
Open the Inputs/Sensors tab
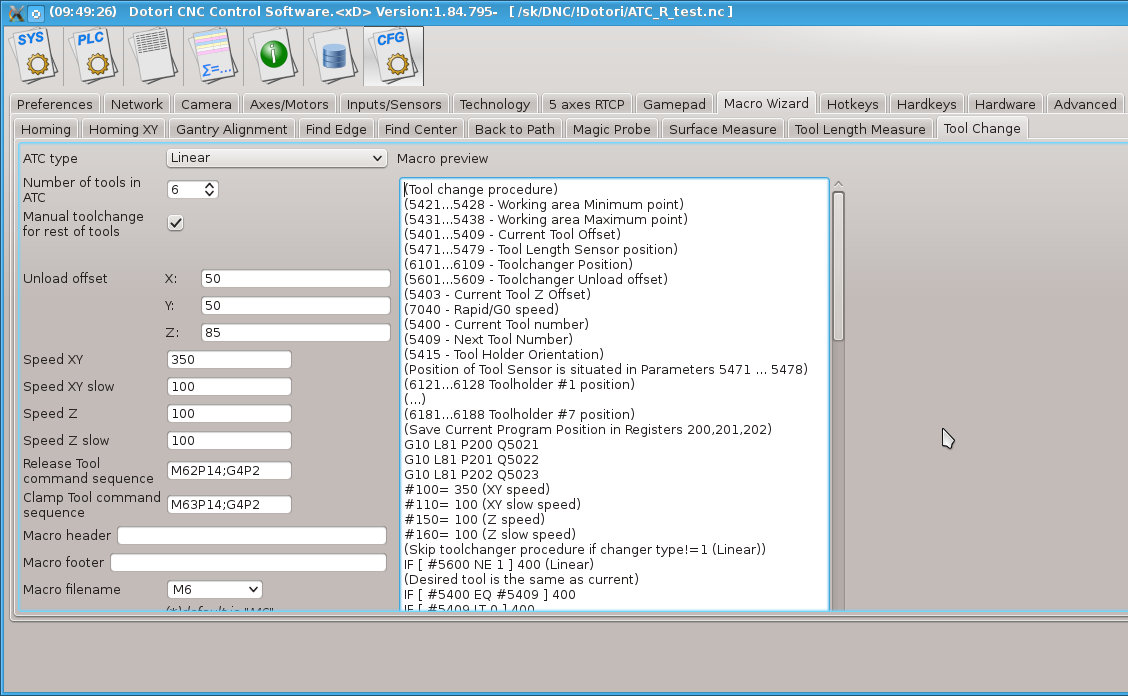click(x=394, y=104)
